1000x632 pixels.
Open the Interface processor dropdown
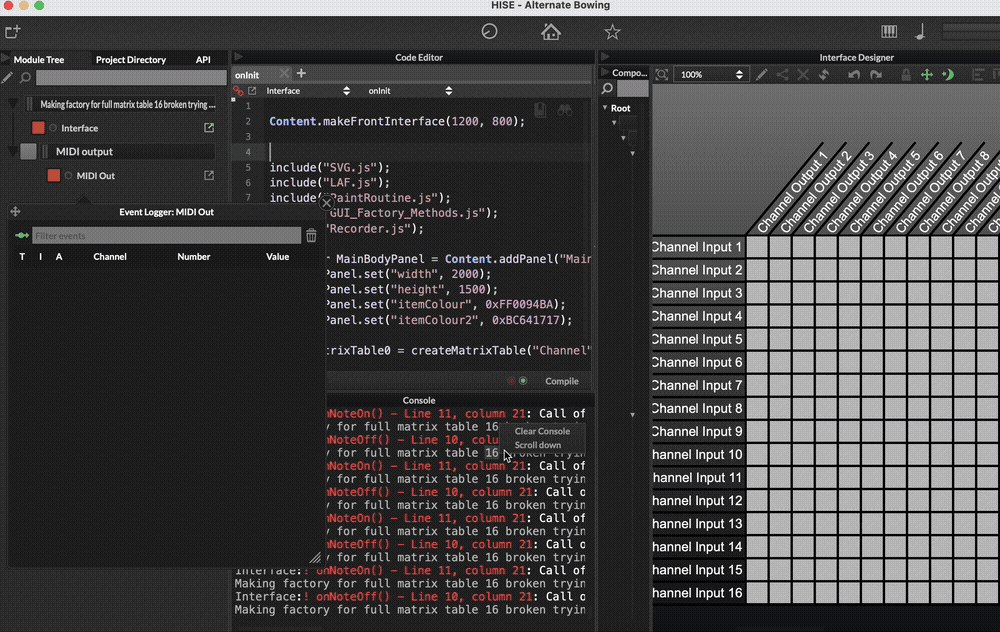coord(308,91)
